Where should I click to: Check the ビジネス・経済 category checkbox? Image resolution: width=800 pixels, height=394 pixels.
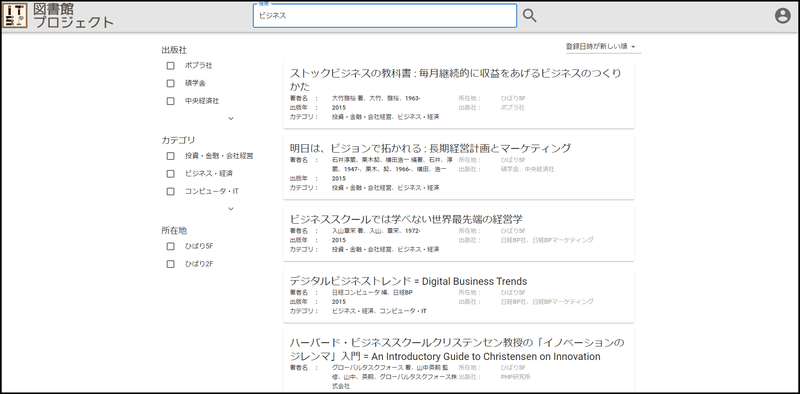170,174
